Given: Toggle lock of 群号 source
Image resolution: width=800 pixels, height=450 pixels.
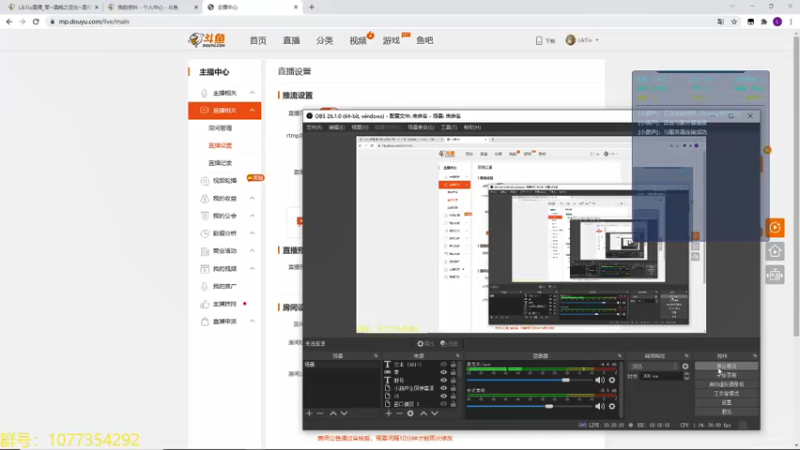Looking at the screenshot, I should click(453, 380).
